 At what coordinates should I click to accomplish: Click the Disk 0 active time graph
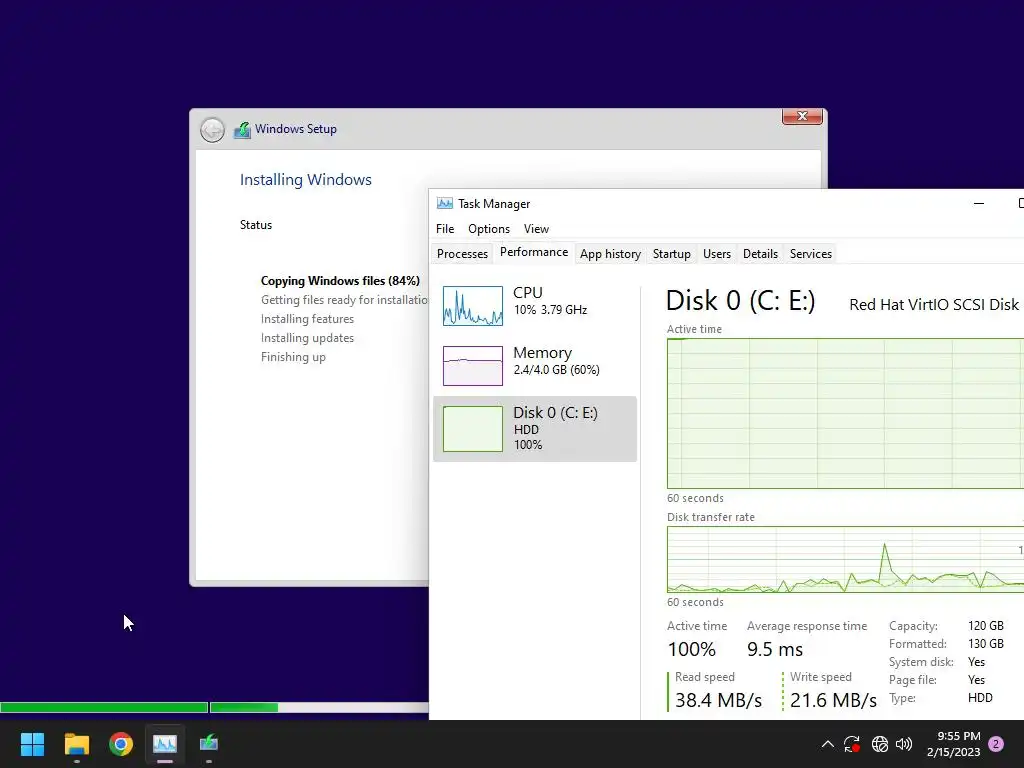[x=845, y=413]
